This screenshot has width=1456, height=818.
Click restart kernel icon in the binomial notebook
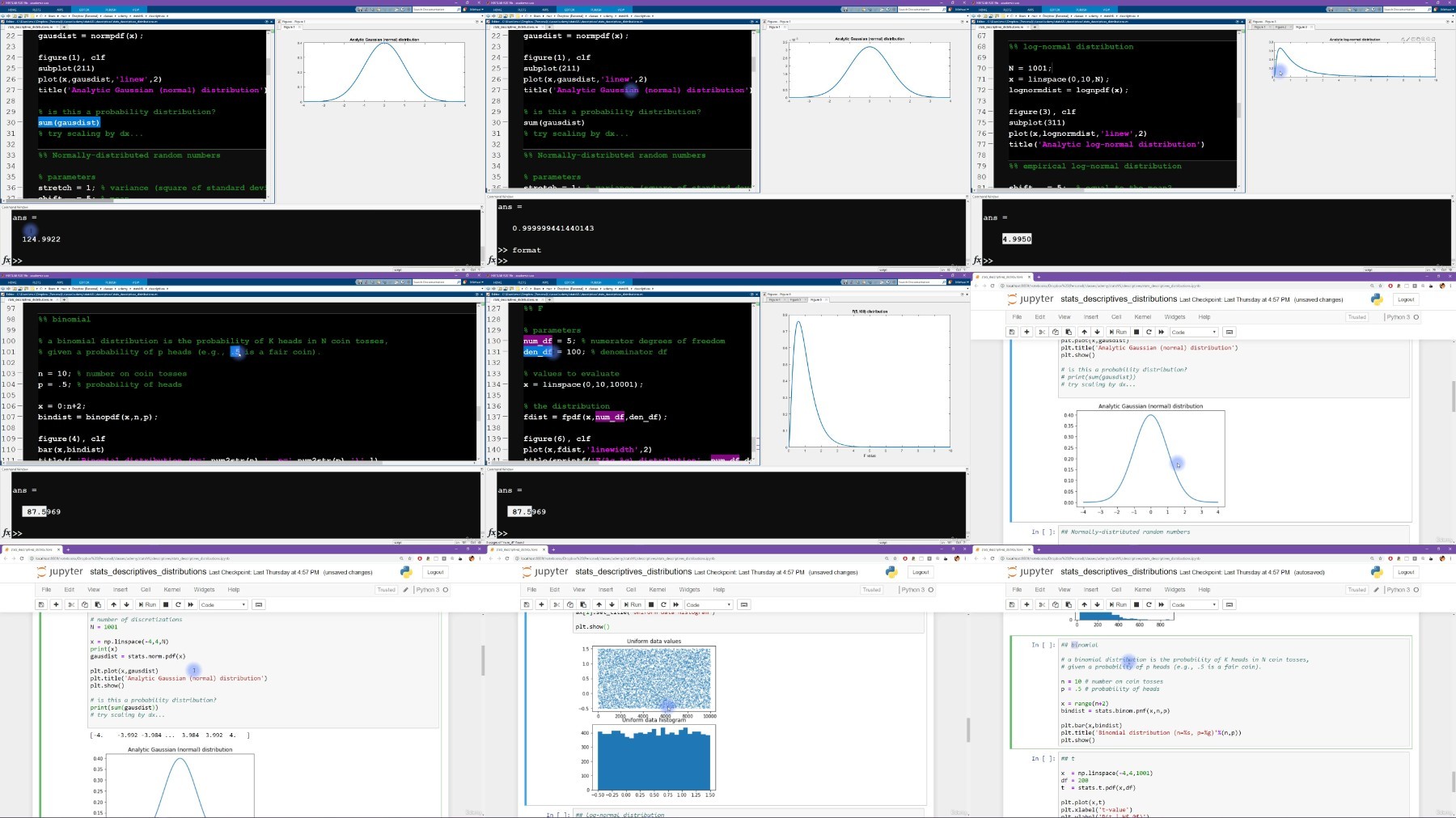[1149, 604]
